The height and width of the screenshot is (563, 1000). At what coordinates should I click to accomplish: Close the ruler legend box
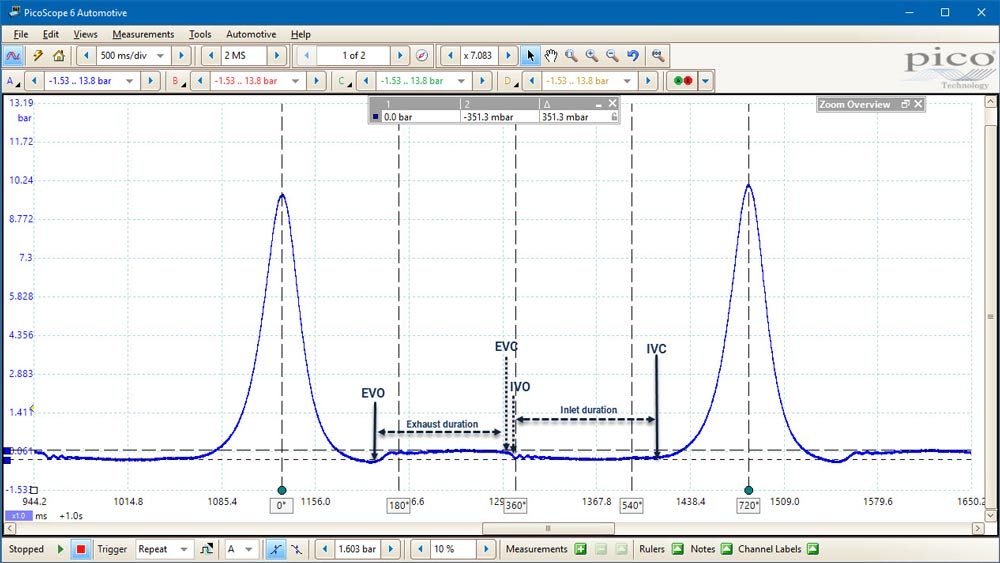point(612,103)
